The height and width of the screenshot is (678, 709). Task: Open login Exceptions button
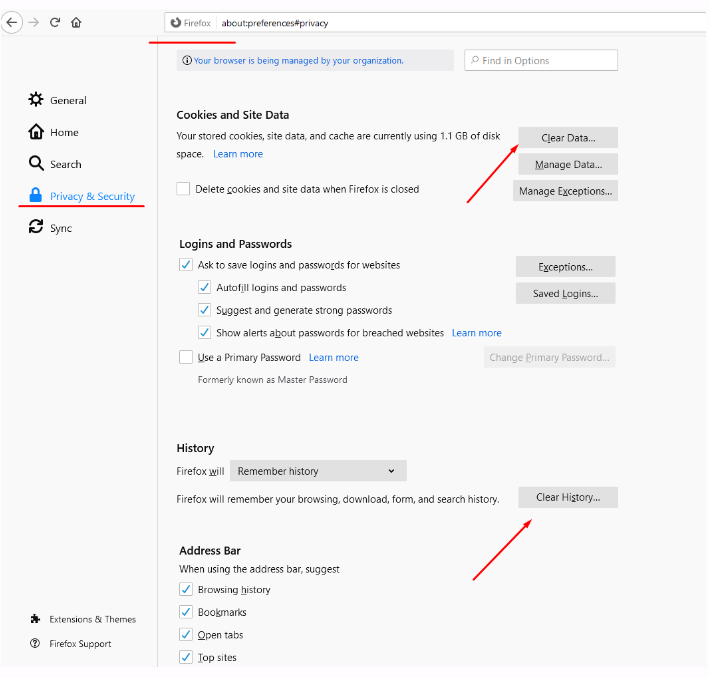(565, 267)
